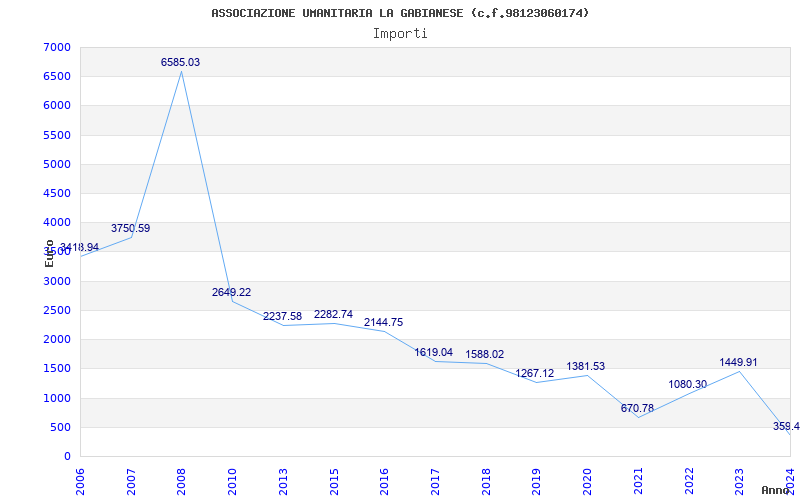Viewport: 800px width, 500px height.
Task: Click the 1619.04 data label
Action: coord(433,352)
